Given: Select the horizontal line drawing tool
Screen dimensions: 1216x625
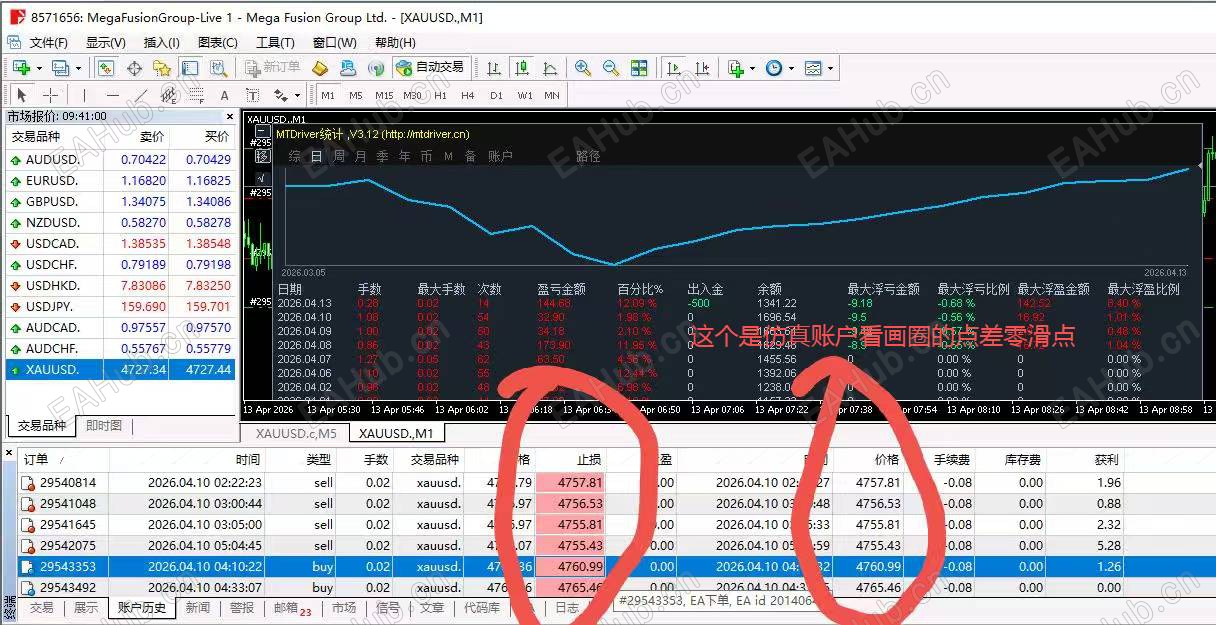Looking at the screenshot, I should click(x=112, y=95).
